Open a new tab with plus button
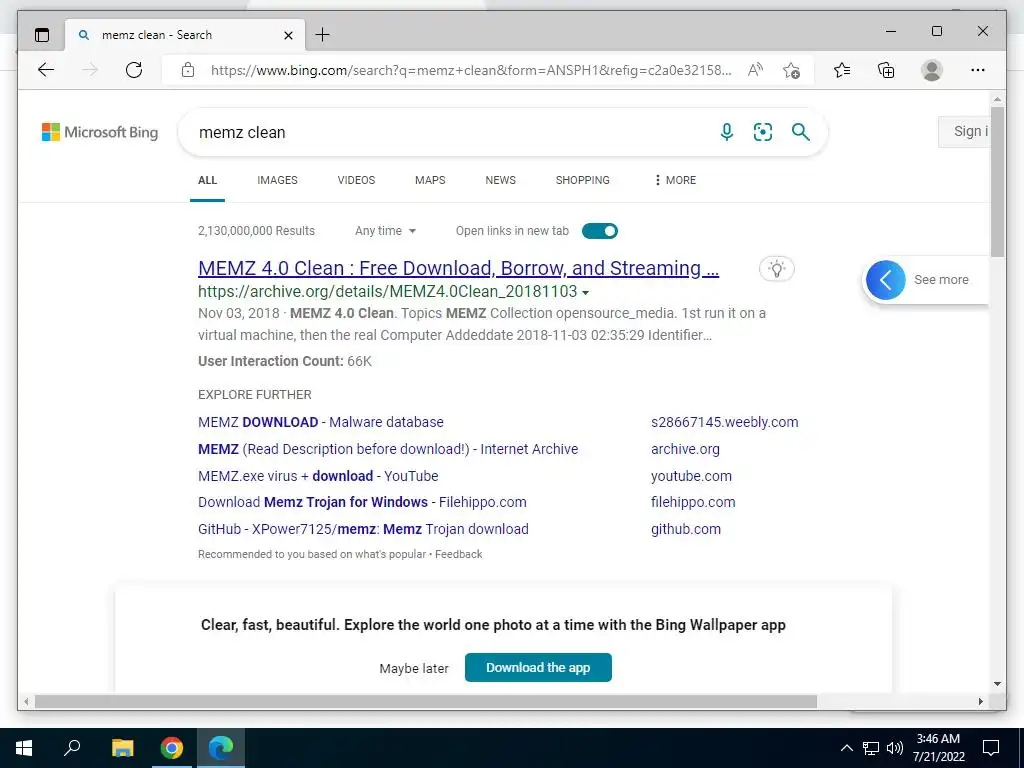Screen dimensions: 1024x768 (323, 35)
